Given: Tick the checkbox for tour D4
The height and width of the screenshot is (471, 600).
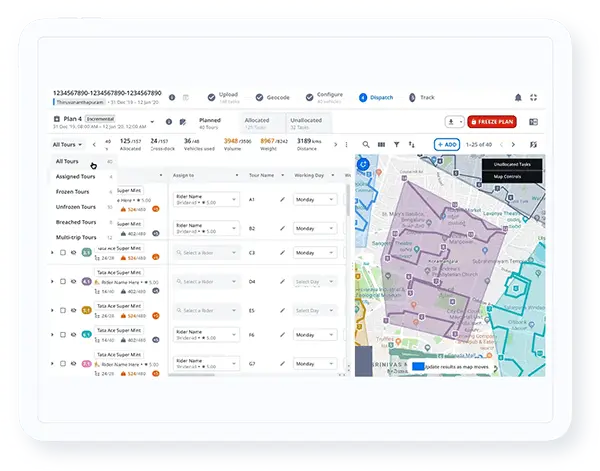Looking at the screenshot, I should tap(63, 282).
